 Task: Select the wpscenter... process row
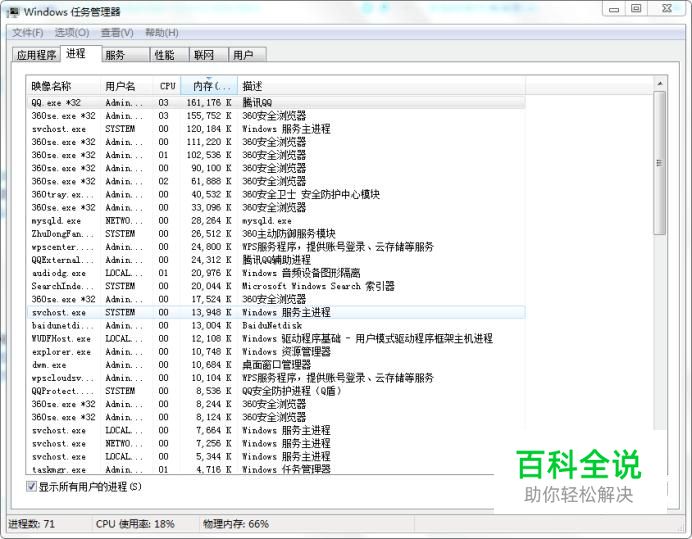[276, 247]
